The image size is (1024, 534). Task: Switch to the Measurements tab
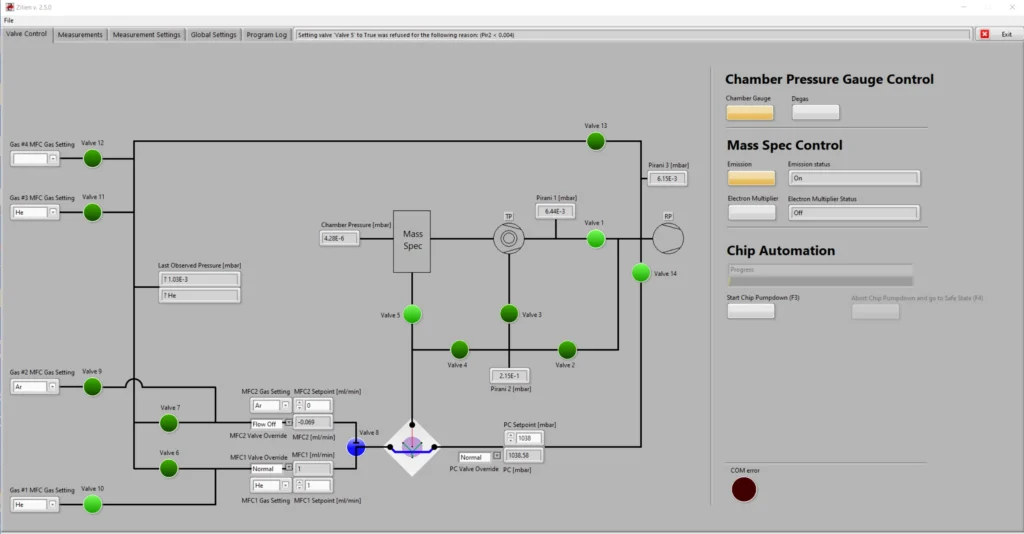tap(80, 35)
